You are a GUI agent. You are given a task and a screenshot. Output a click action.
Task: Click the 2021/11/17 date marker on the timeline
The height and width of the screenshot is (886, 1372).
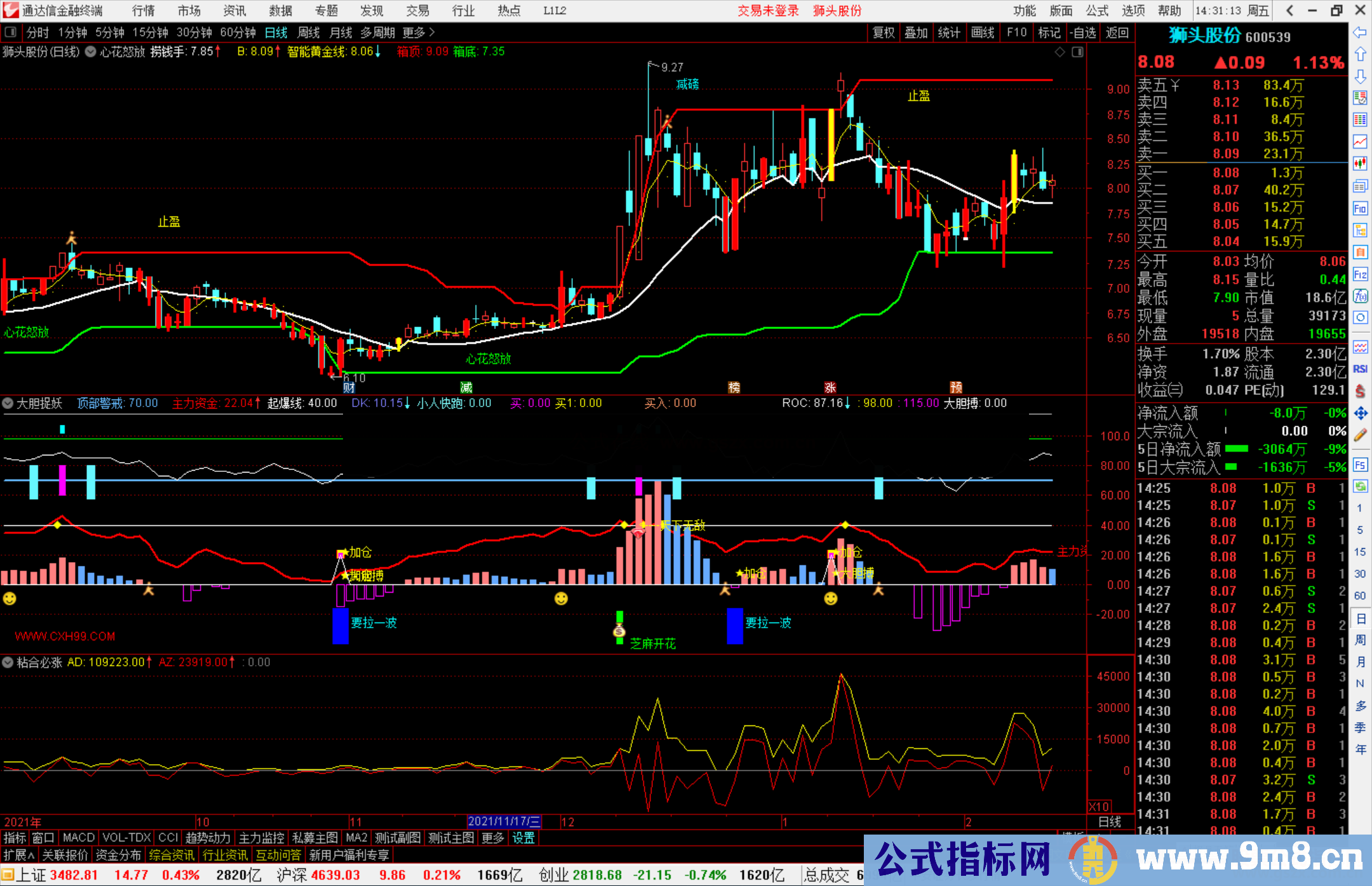505,821
